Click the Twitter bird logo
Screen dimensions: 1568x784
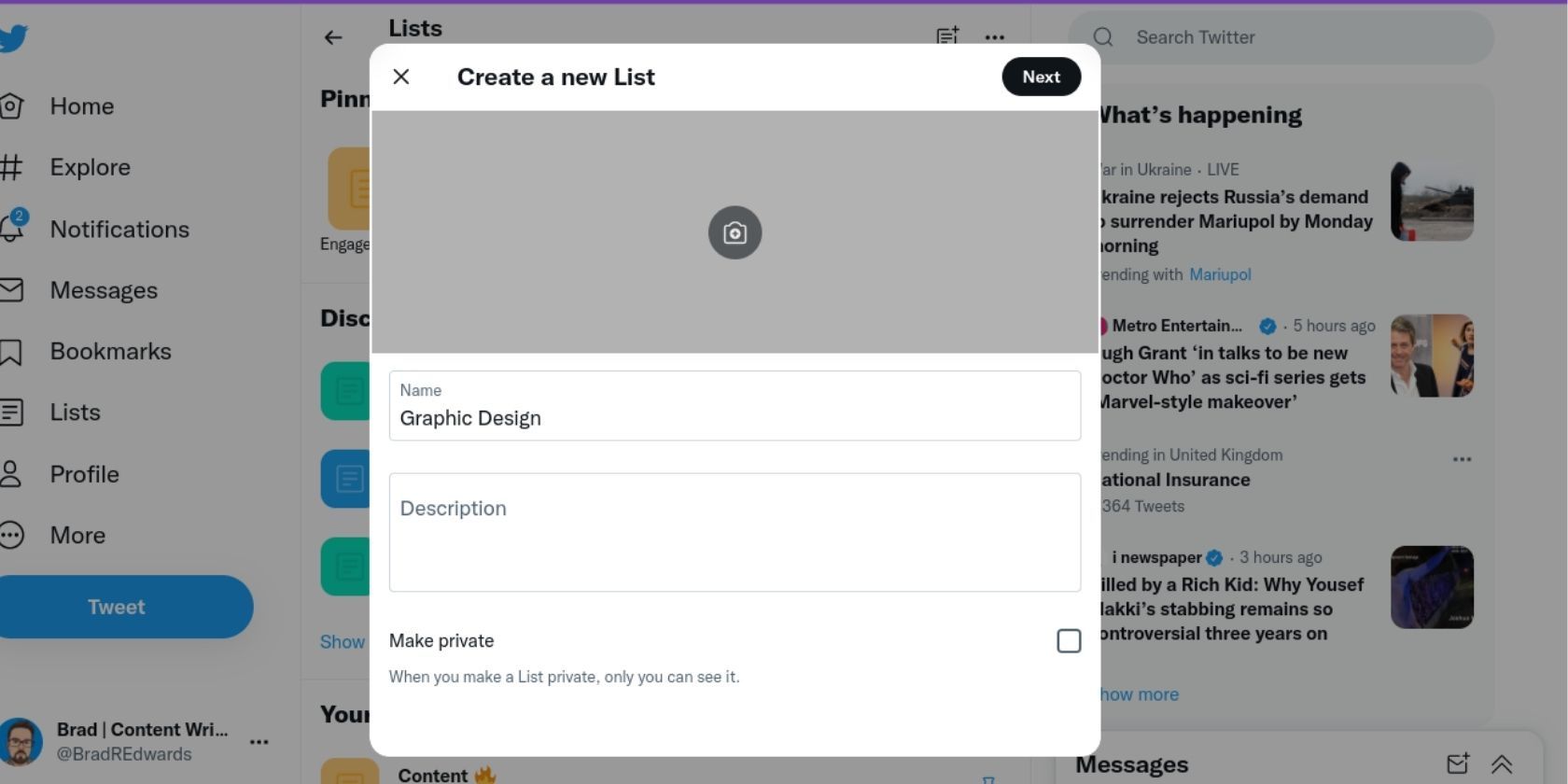point(13,38)
